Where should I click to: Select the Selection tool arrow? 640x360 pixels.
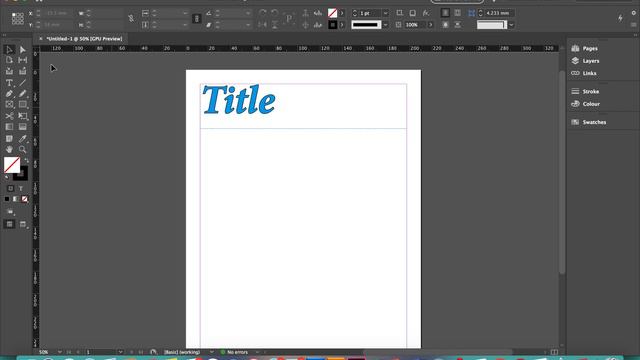coord(9,50)
